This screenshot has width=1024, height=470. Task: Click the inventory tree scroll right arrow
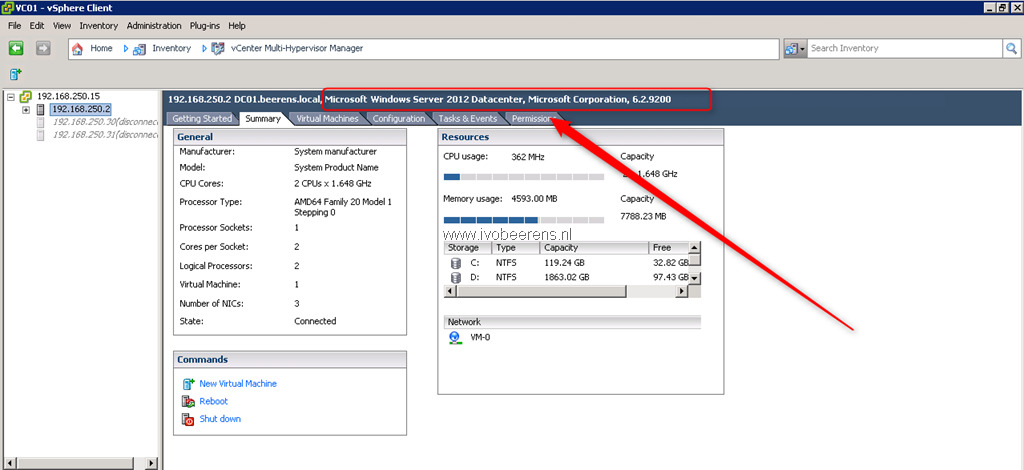152,463
